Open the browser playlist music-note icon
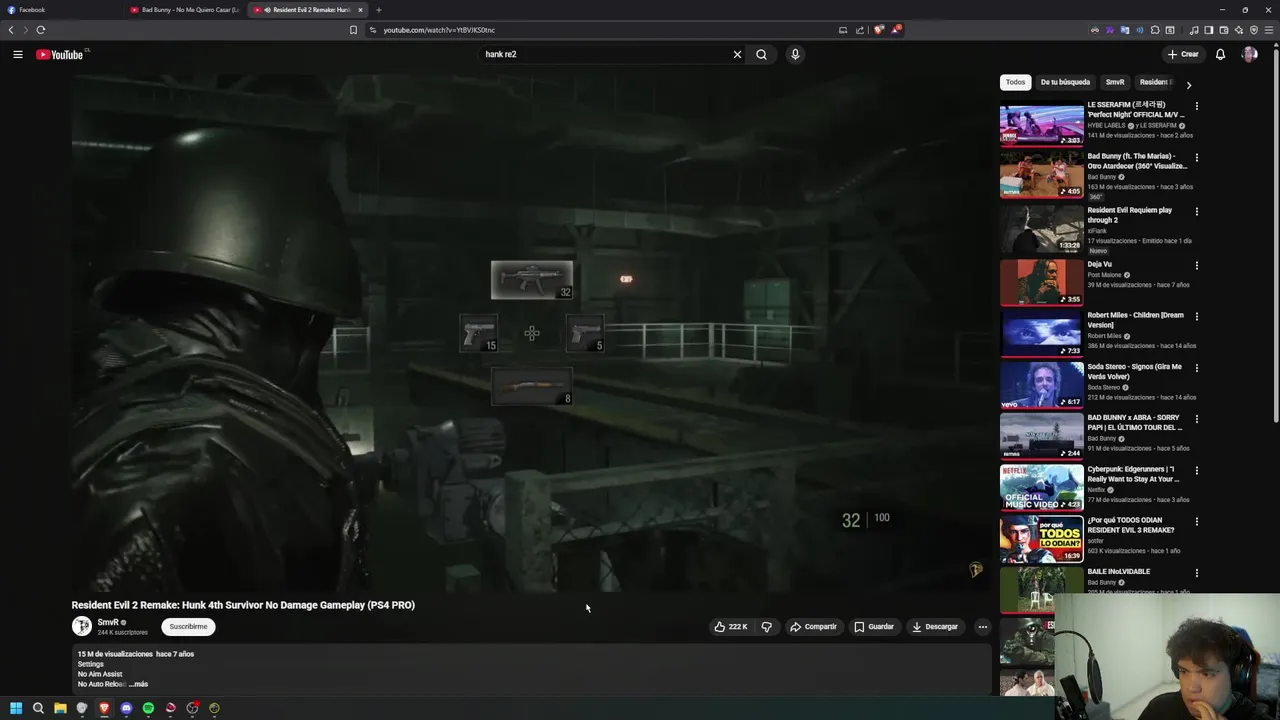1280x720 pixels. [1194, 30]
